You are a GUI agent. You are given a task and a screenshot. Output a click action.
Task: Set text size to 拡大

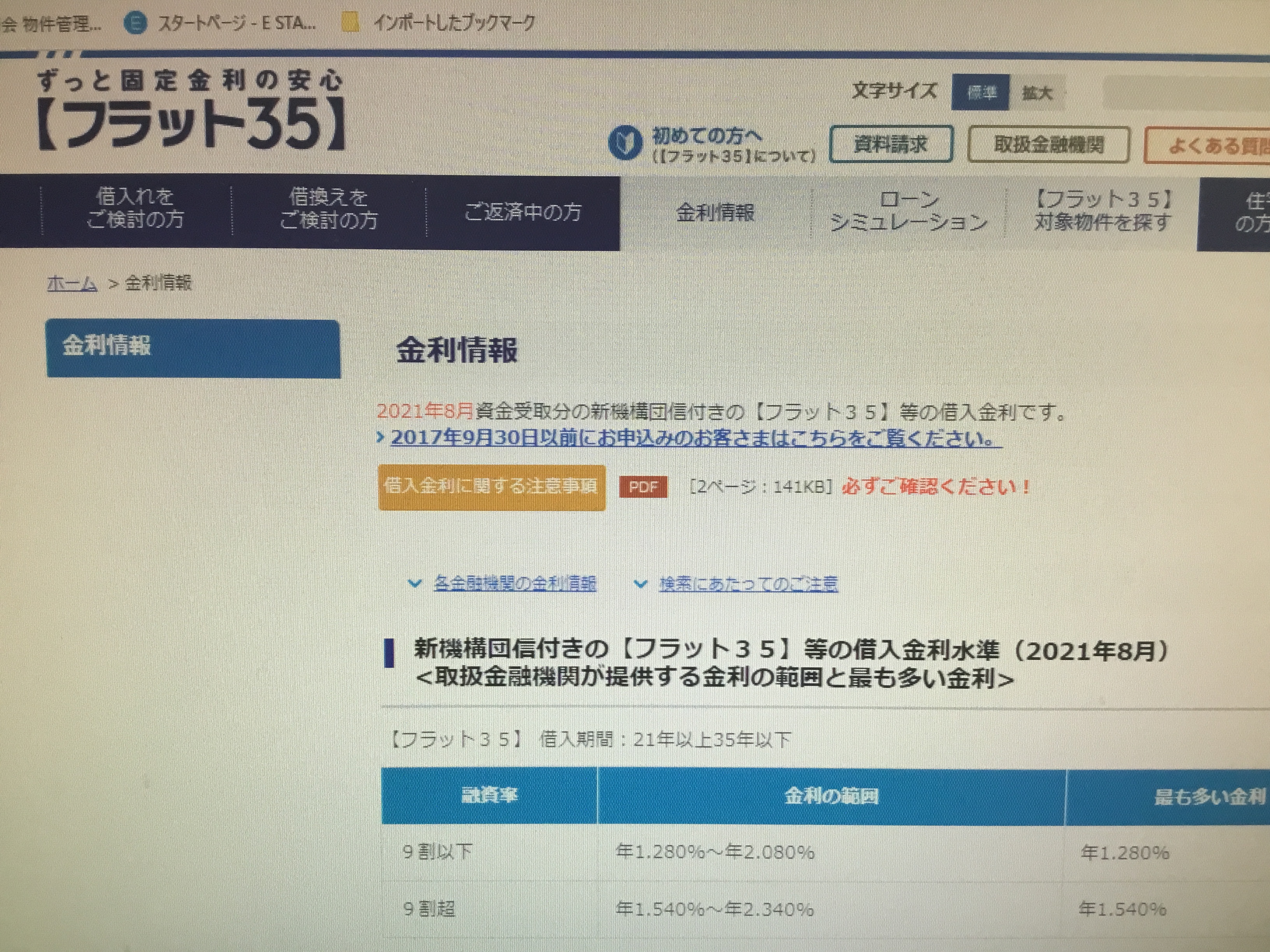point(1037,93)
